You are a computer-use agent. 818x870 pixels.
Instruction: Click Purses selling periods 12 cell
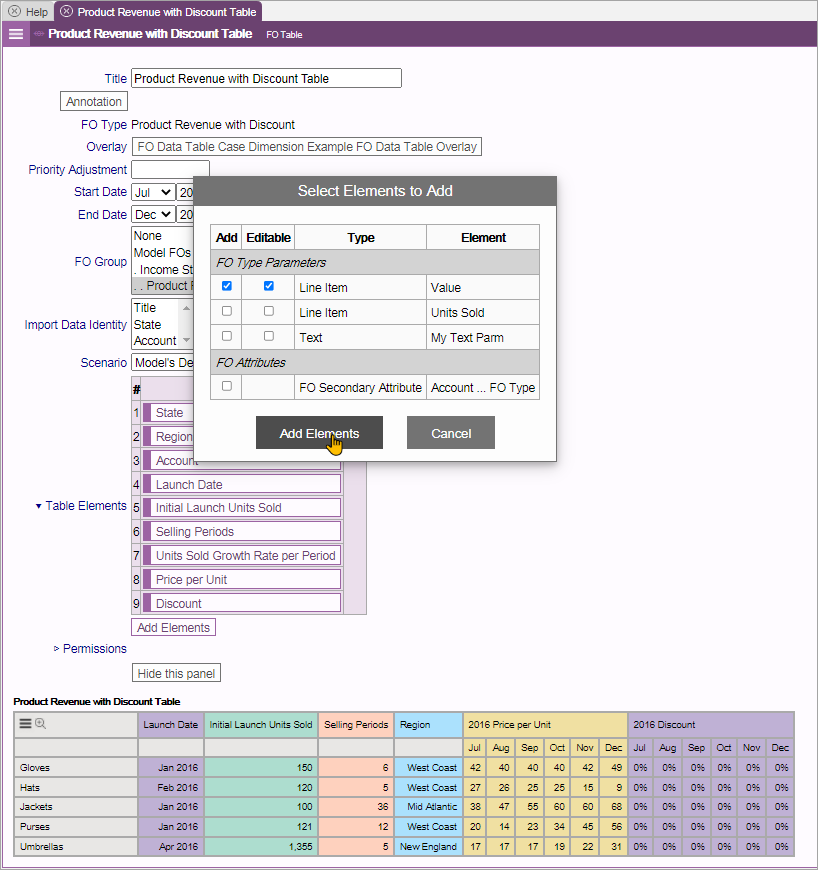point(356,827)
